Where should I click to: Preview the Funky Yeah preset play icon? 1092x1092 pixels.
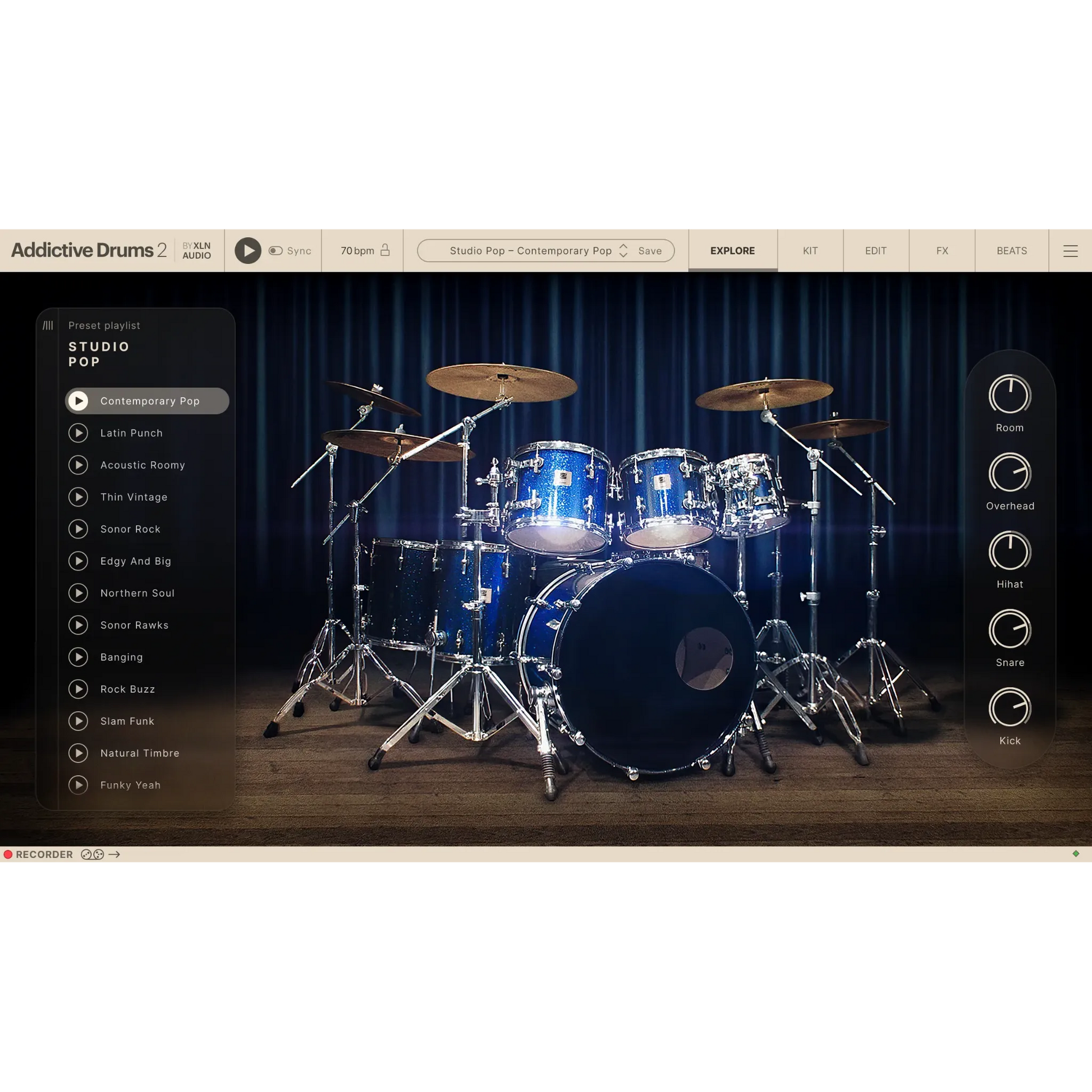tap(79, 785)
